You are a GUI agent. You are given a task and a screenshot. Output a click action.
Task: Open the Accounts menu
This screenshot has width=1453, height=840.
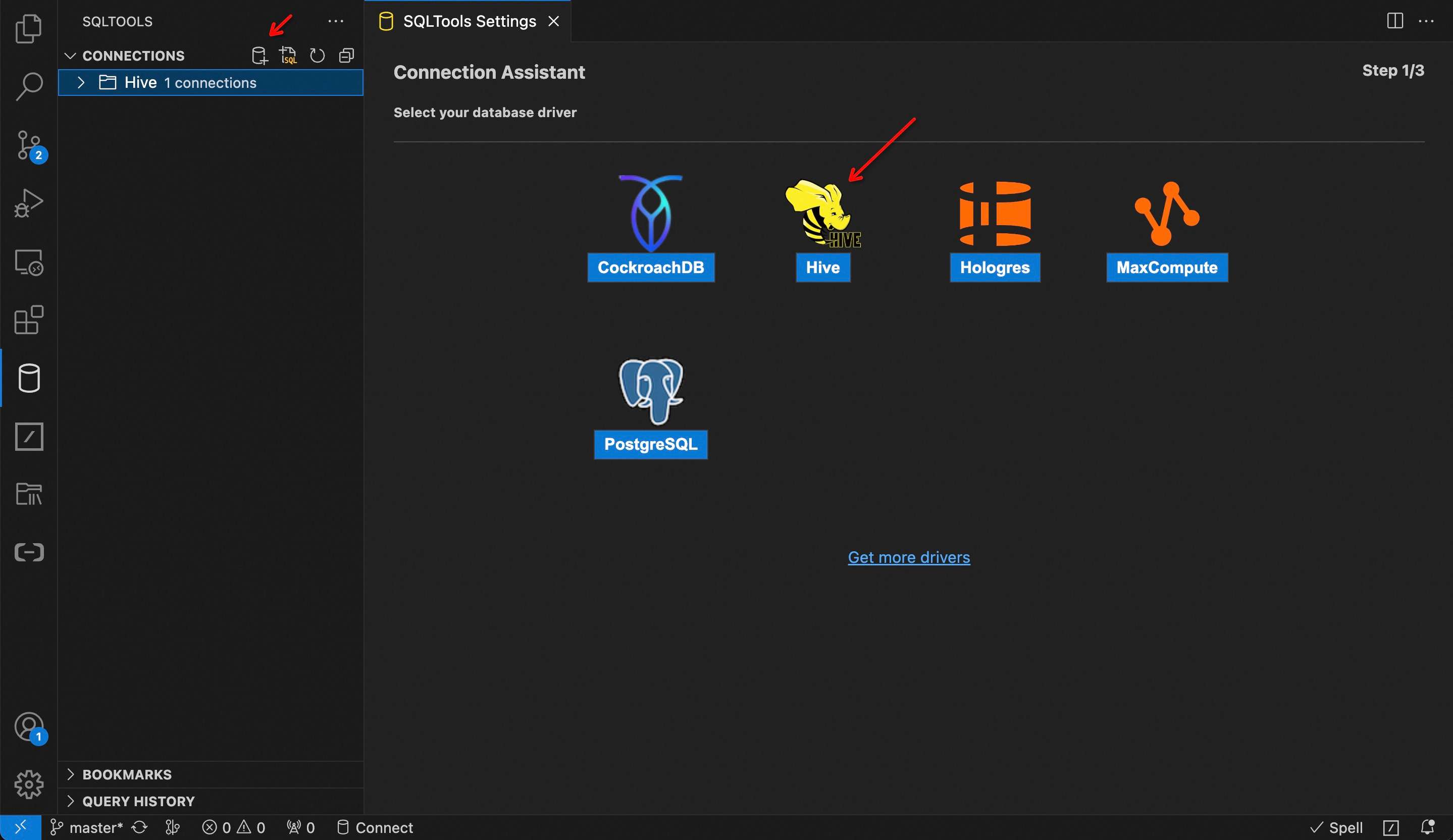point(30,728)
